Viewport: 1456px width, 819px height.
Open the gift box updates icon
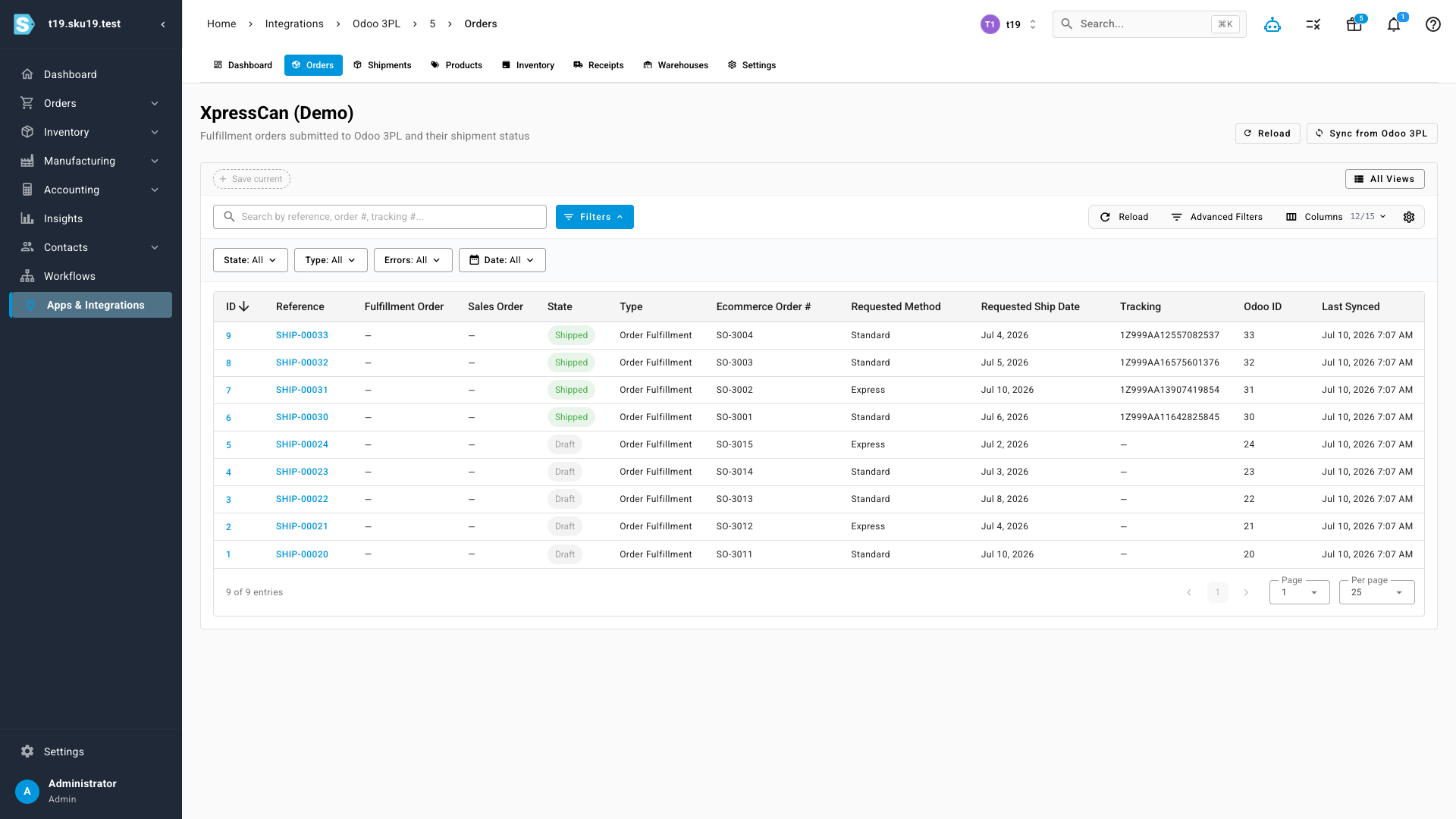1354,24
